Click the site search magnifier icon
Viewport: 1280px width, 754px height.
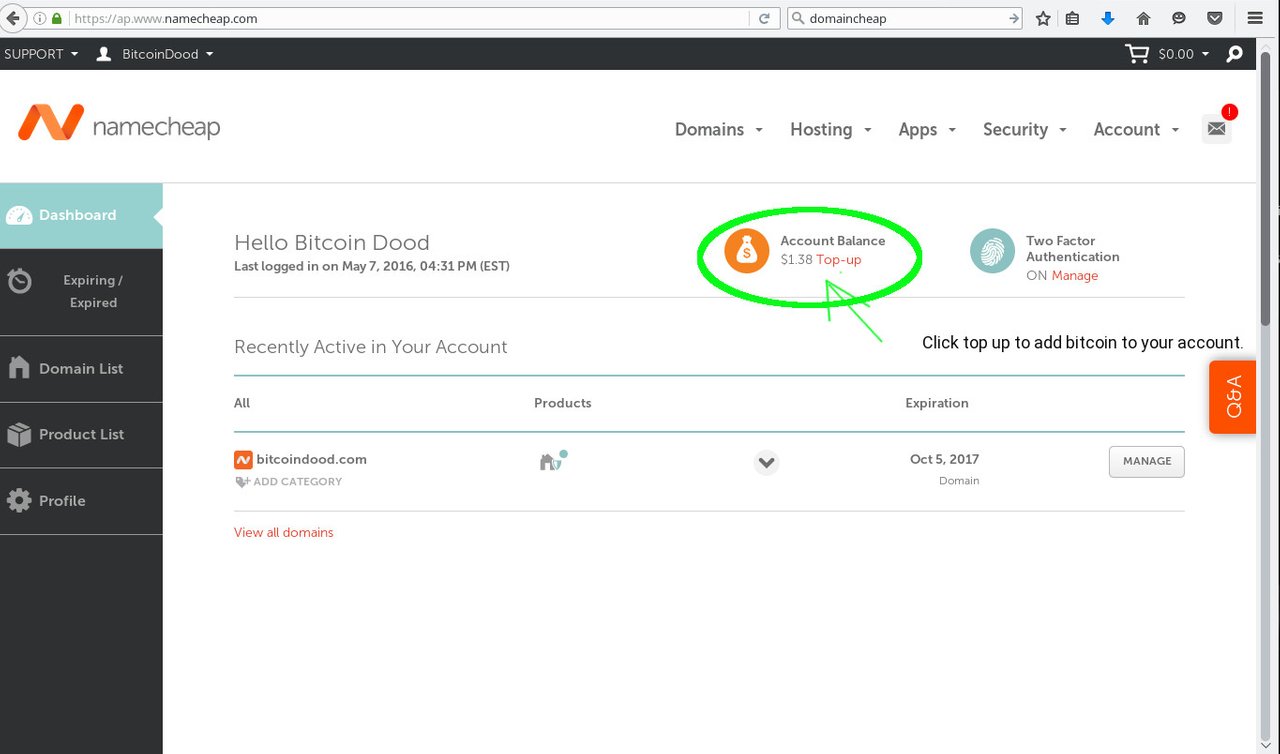[x=1234, y=53]
